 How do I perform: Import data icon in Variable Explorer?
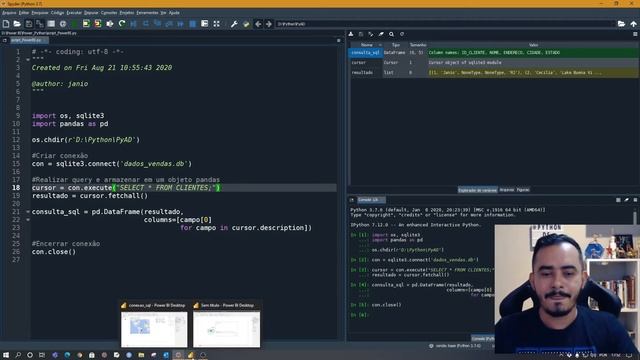pyautogui.click(x=351, y=34)
